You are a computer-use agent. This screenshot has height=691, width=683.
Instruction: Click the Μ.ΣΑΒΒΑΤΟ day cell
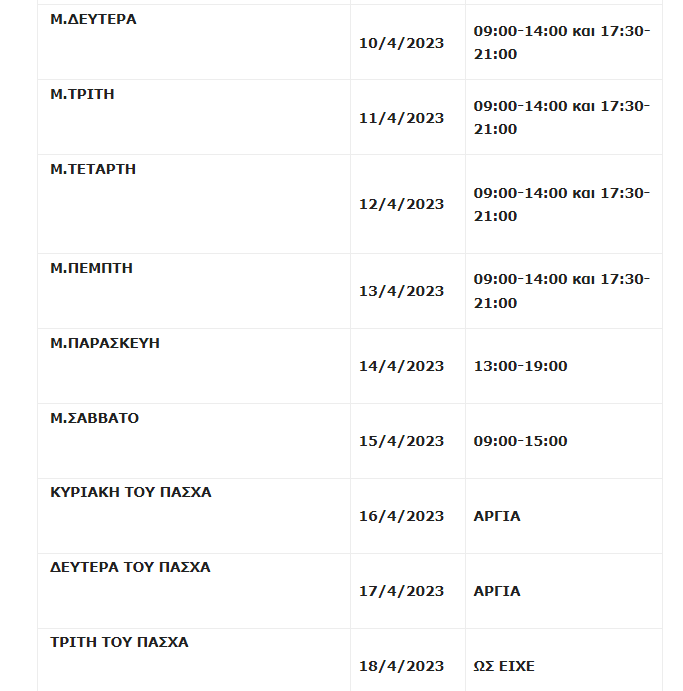click(95, 418)
